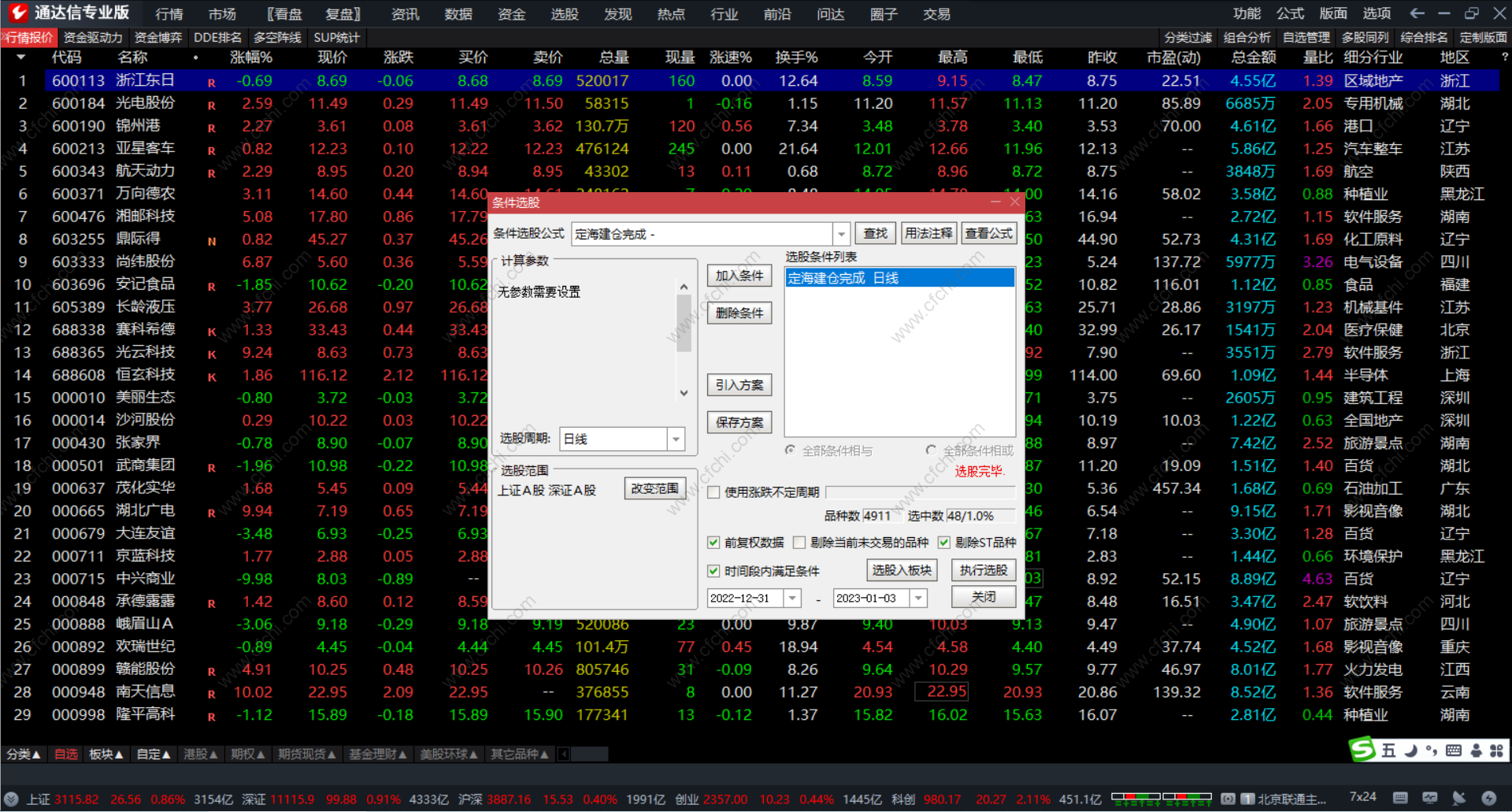Click the 通达信 logo icon
This screenshot has height=812, width=1512.
click(x=18, y=13)
